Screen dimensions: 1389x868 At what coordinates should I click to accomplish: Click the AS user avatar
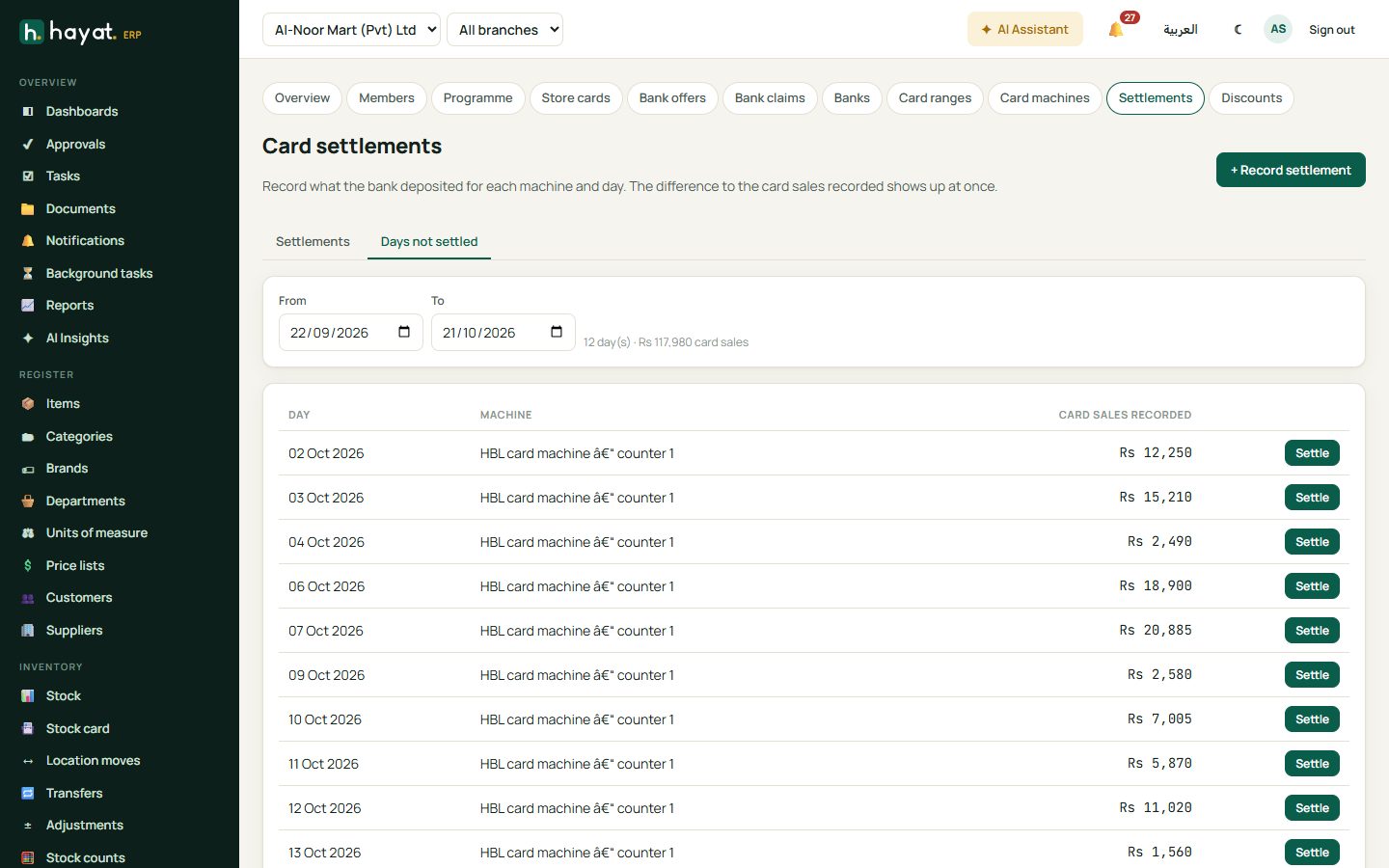[x=1278, y=29]
